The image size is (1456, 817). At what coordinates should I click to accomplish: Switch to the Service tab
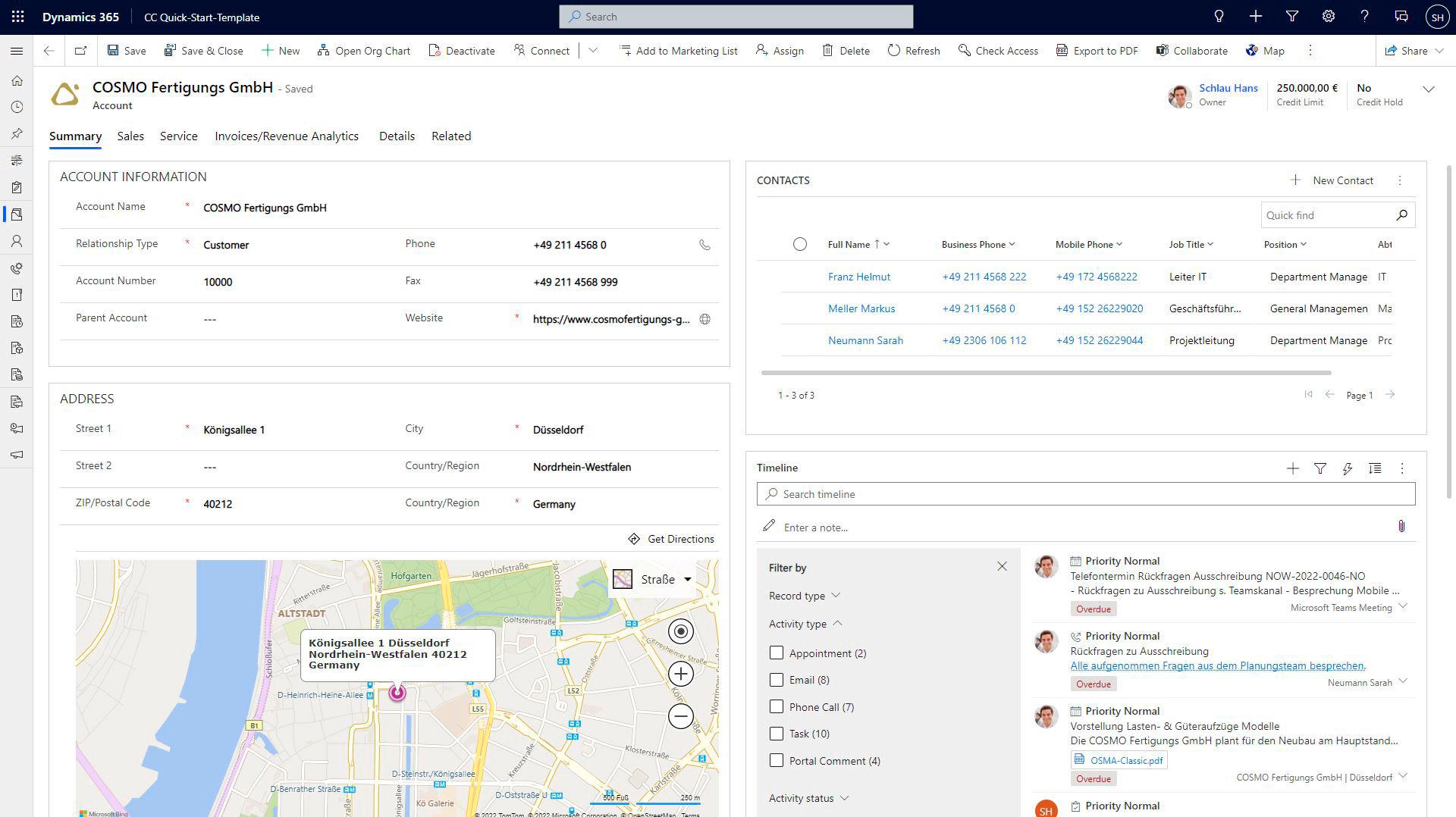click(179, 136)
